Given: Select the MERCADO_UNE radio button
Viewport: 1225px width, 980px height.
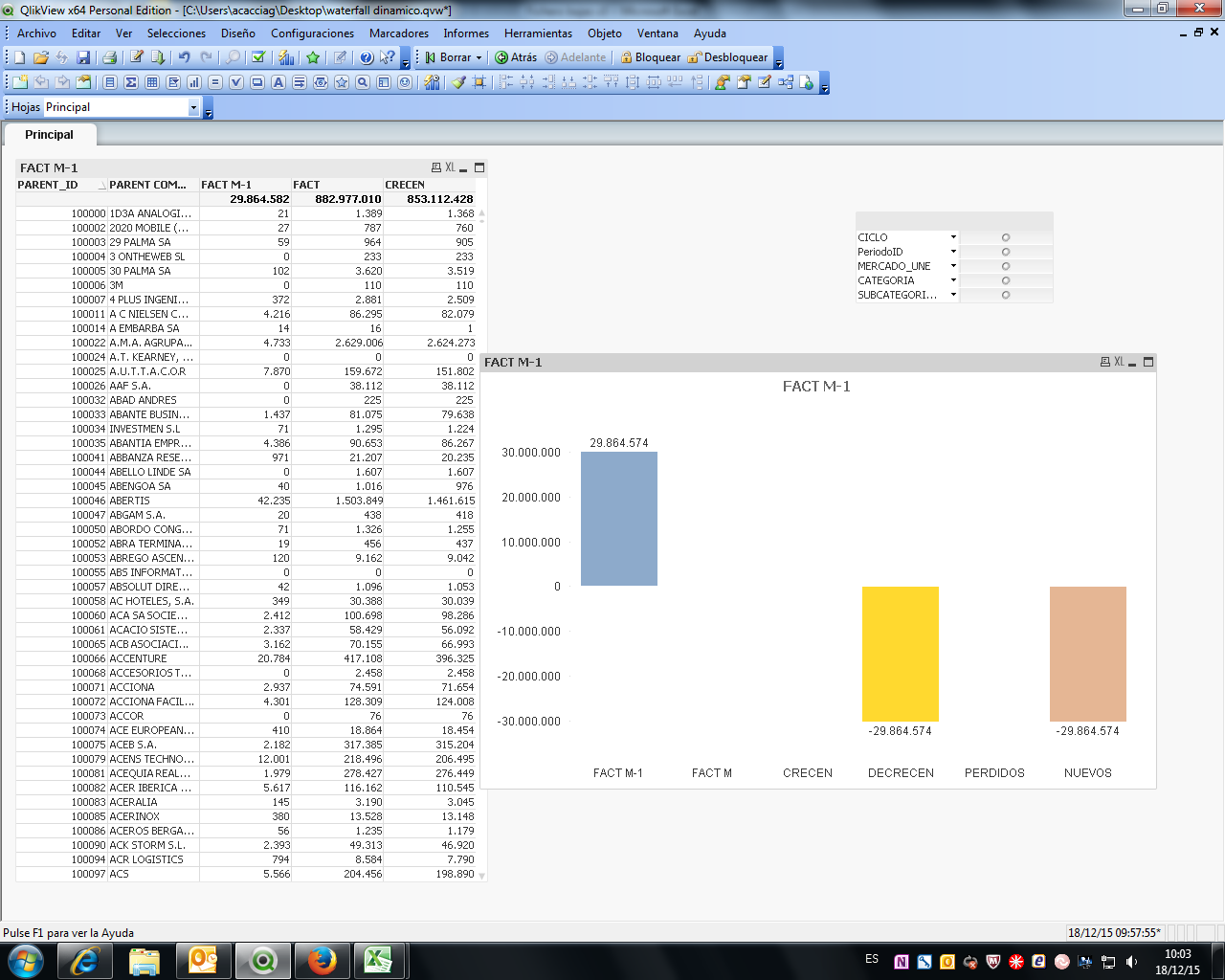Looking at the screenshot, I should pyautogui.click(x=1006, y=266).
